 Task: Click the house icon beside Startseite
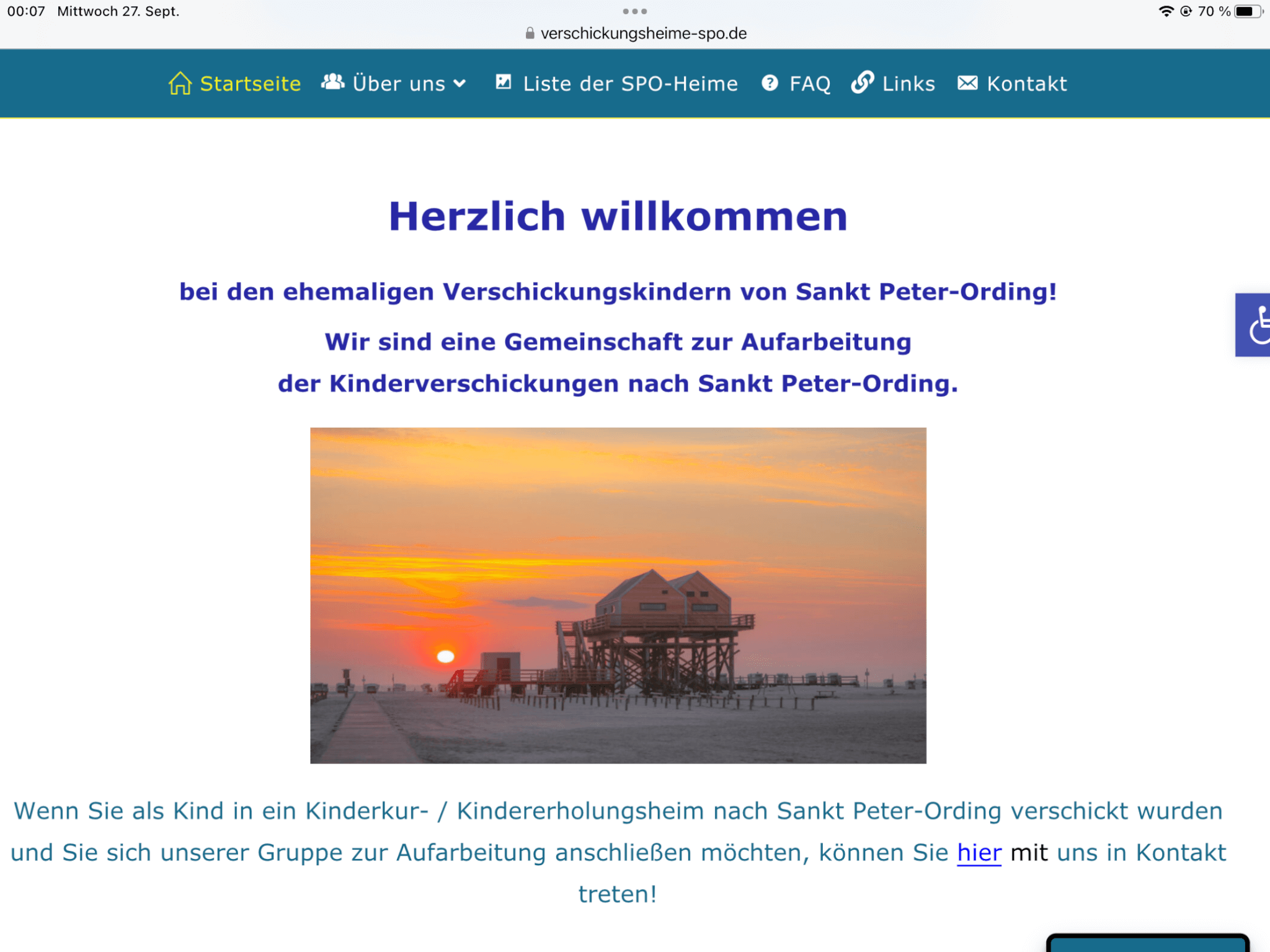pyautogui.click(x=180, y=83)
